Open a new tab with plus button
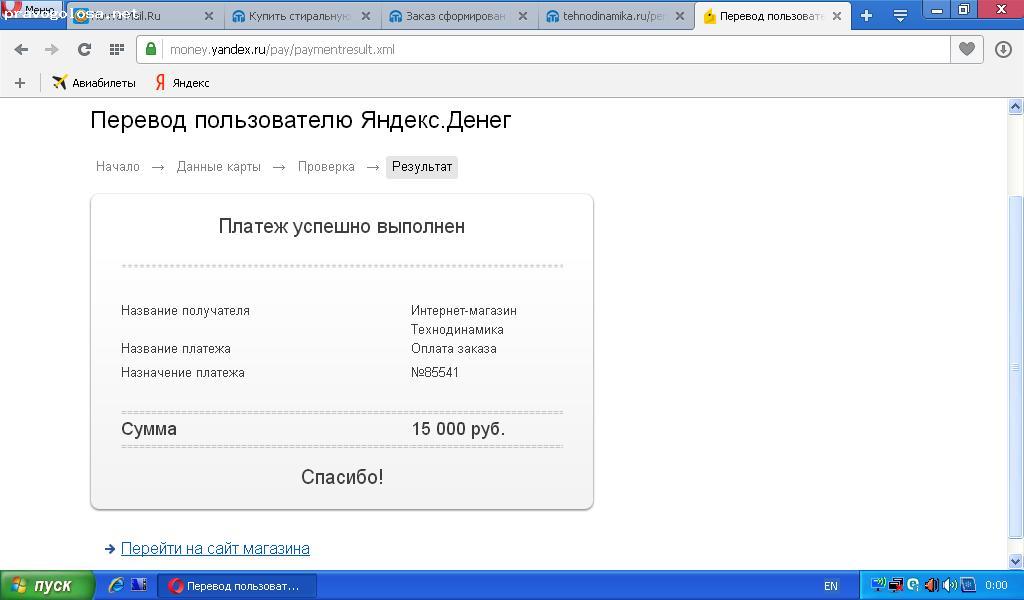The image size is (1024, 600). (x=866, y=15)
